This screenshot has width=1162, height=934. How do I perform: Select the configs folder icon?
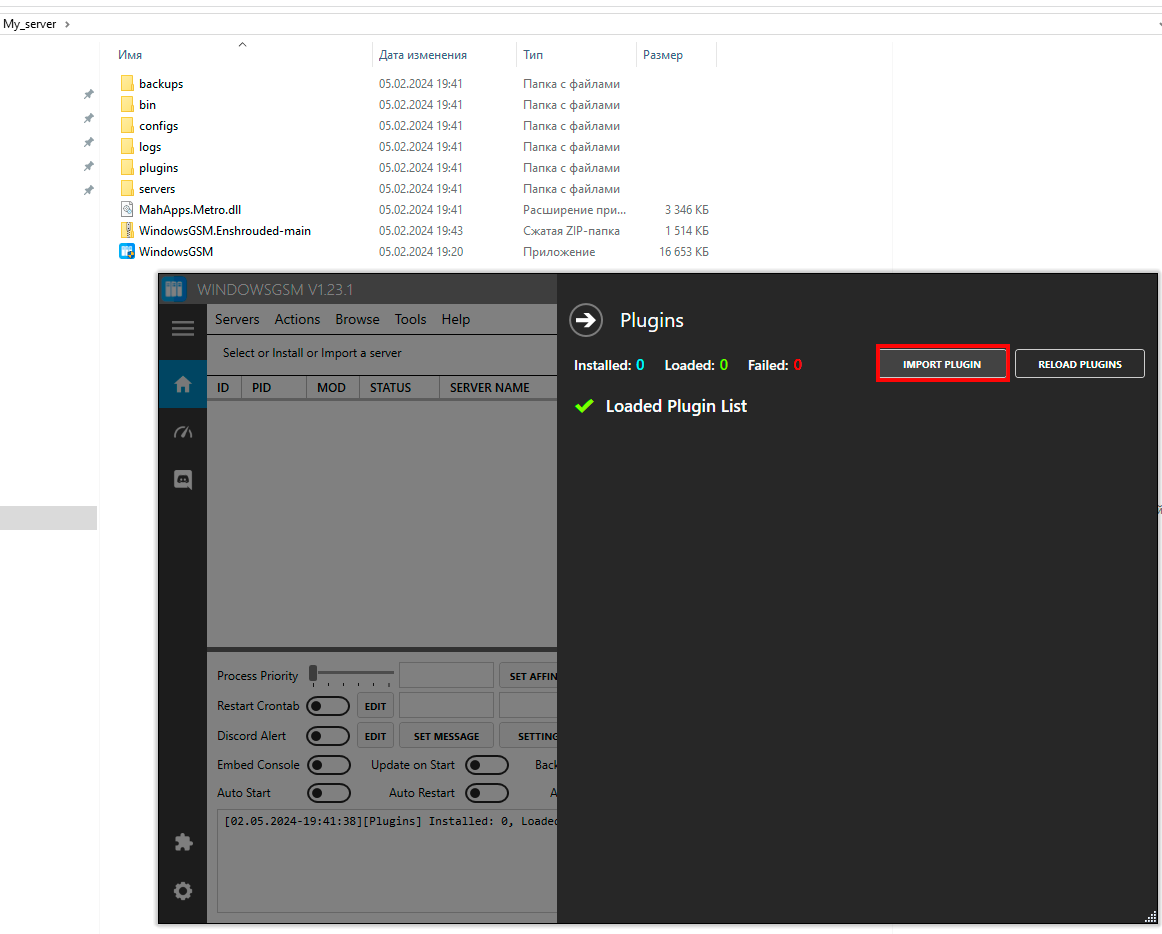tap(127, 125)
